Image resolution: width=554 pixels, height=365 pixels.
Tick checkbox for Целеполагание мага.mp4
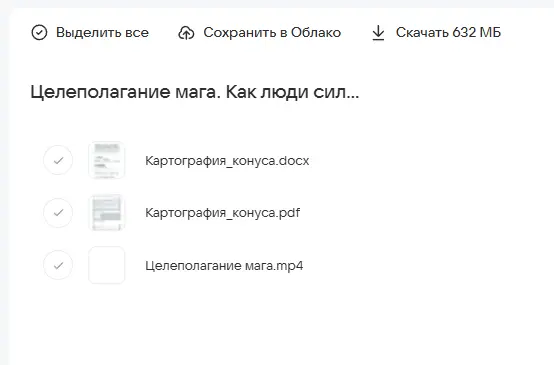pos(58,265)
